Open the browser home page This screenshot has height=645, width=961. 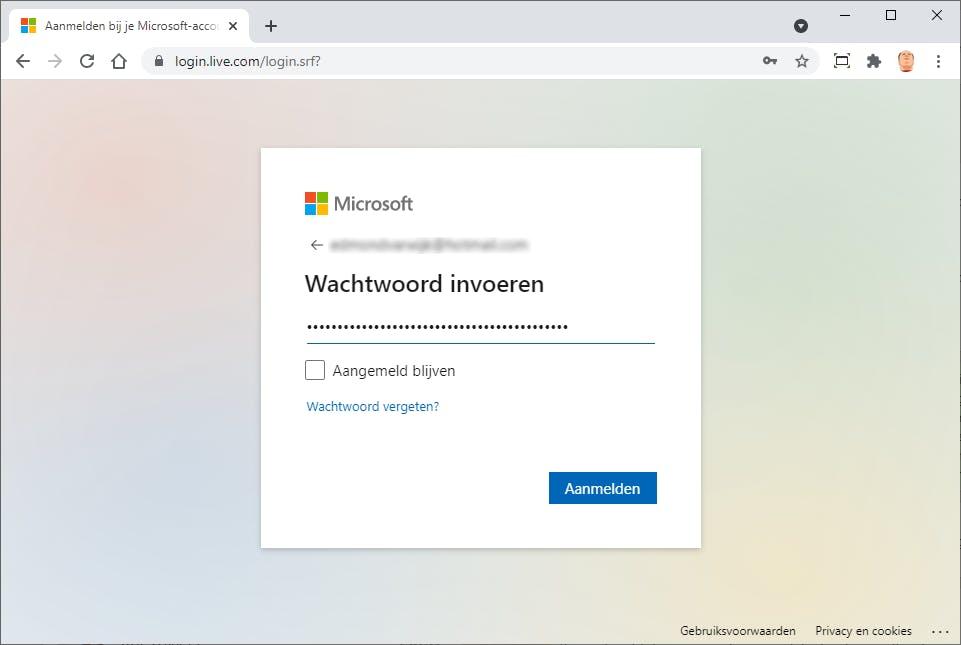119,61
